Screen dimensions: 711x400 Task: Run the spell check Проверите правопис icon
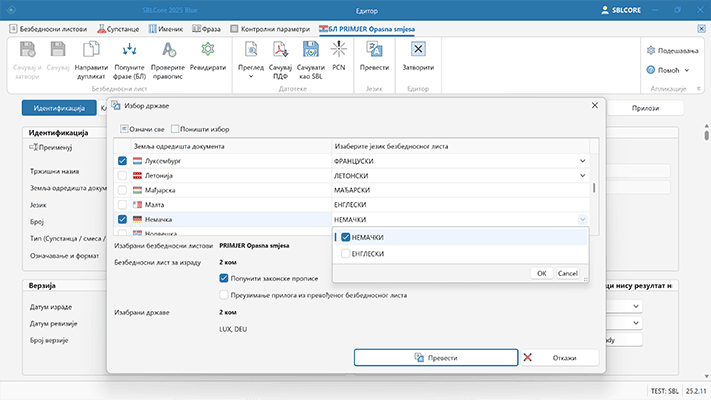168,49
